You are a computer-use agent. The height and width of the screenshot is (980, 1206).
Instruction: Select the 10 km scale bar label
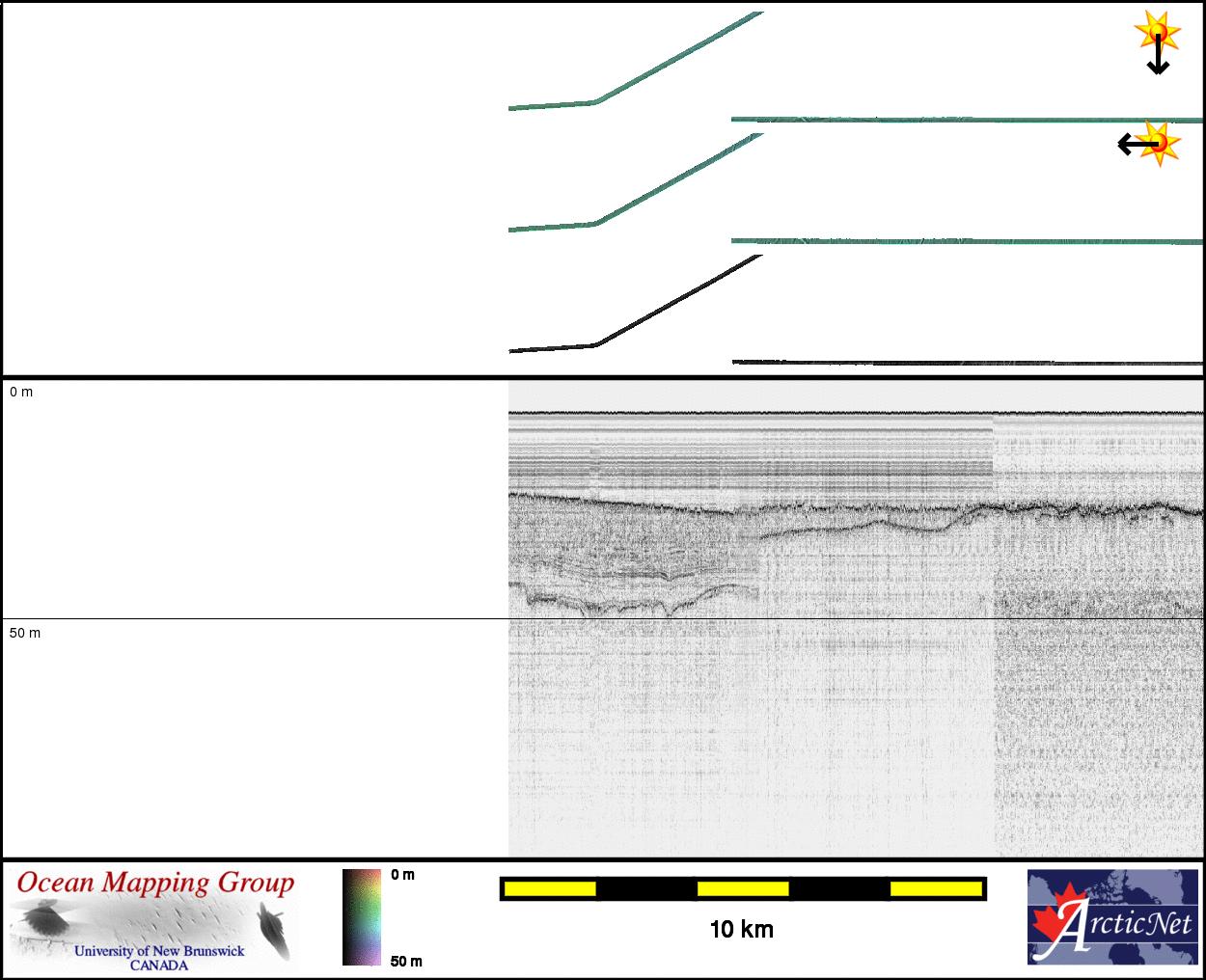741,929
